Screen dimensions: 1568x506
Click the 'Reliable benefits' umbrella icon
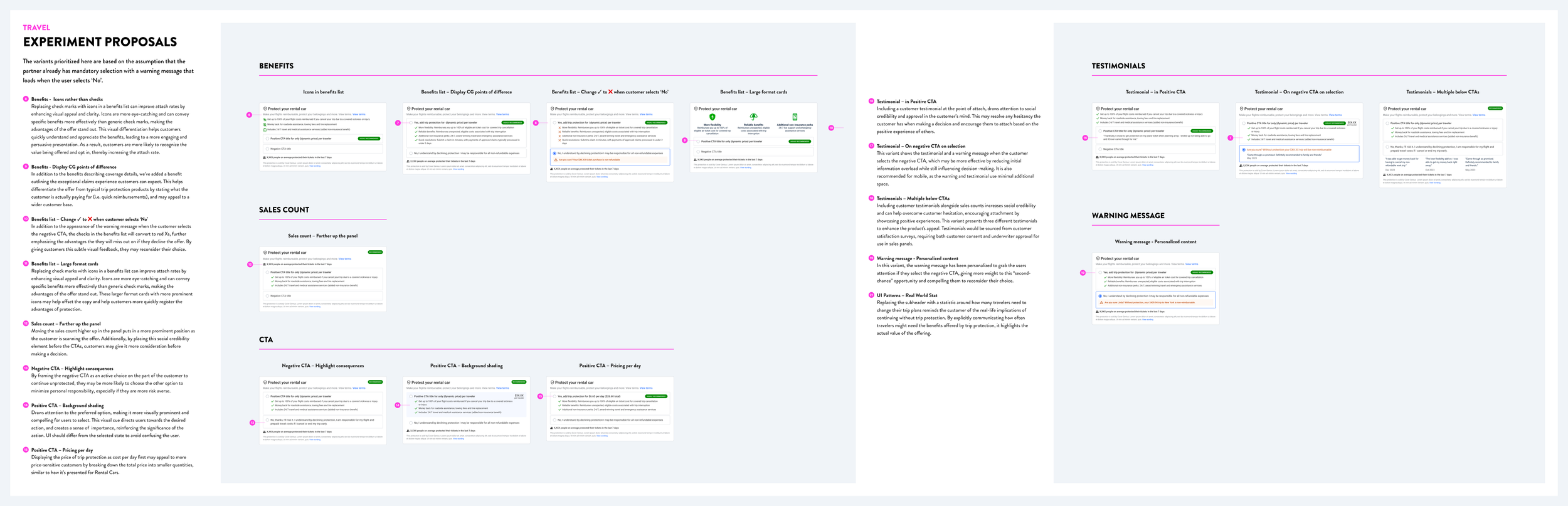pos(753,117)
